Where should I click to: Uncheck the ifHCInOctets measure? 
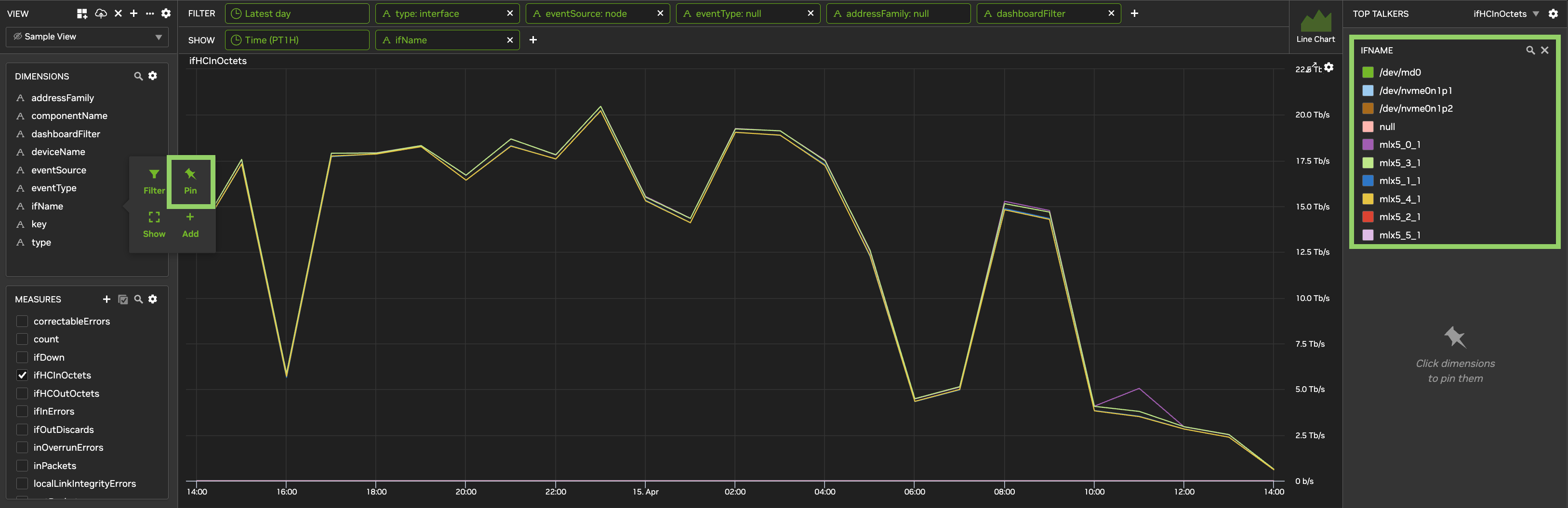click(x=23, y=376)
